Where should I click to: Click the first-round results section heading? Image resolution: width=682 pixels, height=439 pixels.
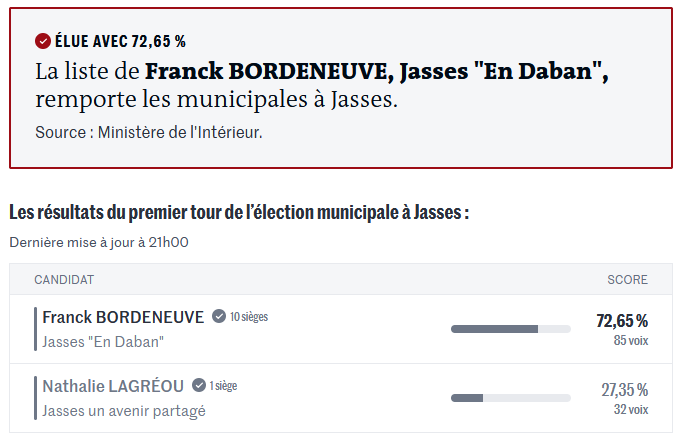(239, 212)
